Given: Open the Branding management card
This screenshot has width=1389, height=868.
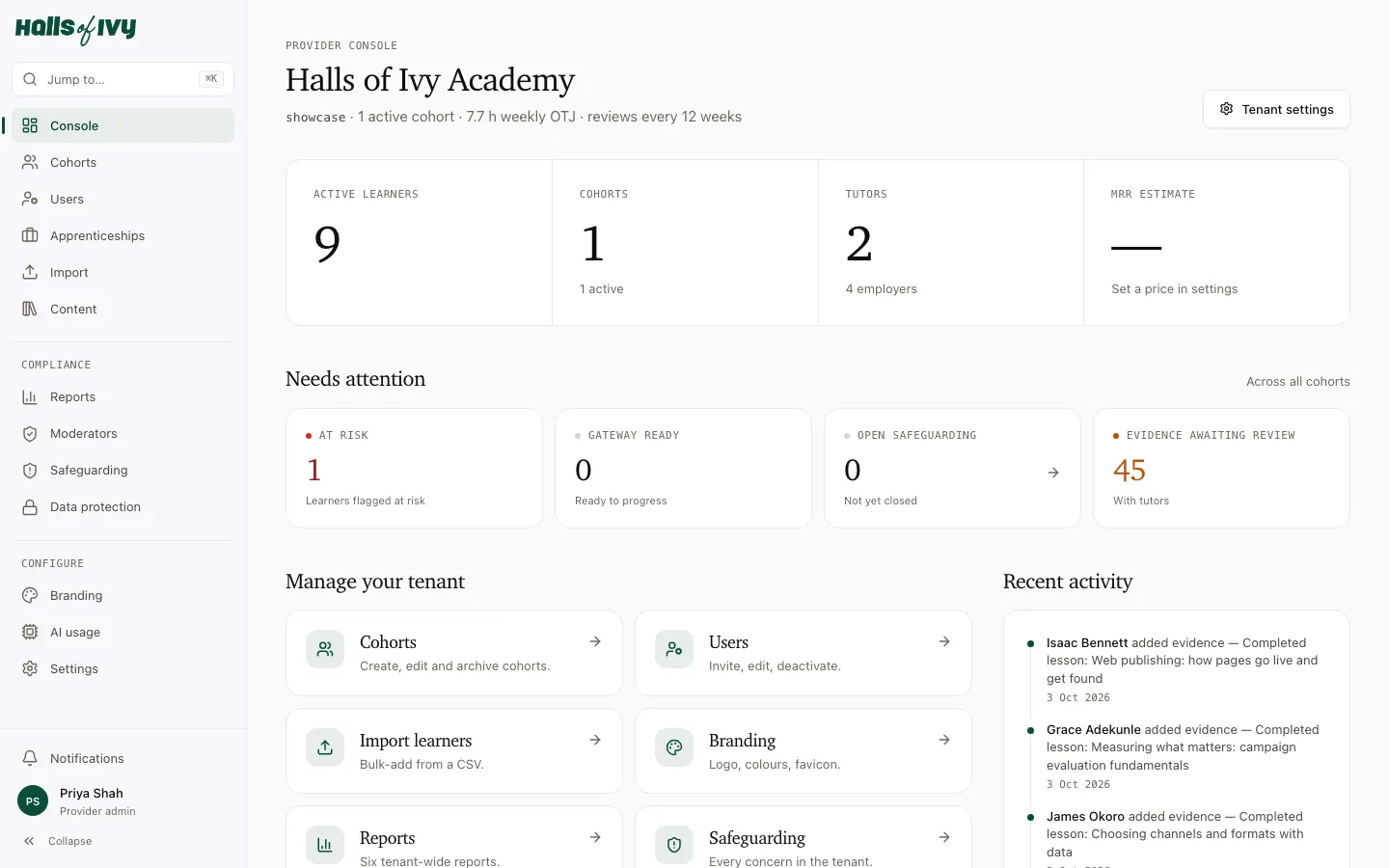Looking at the screenshot, I should click(803, 750).
